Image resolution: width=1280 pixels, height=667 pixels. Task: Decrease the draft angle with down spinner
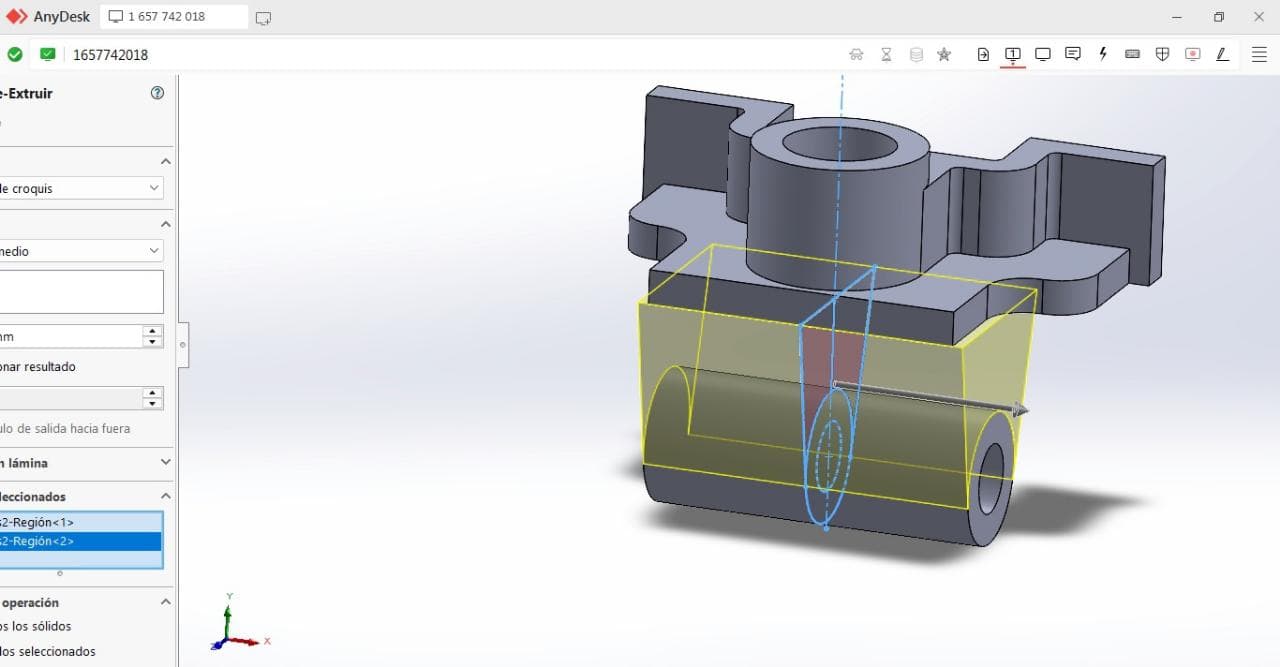152,403
